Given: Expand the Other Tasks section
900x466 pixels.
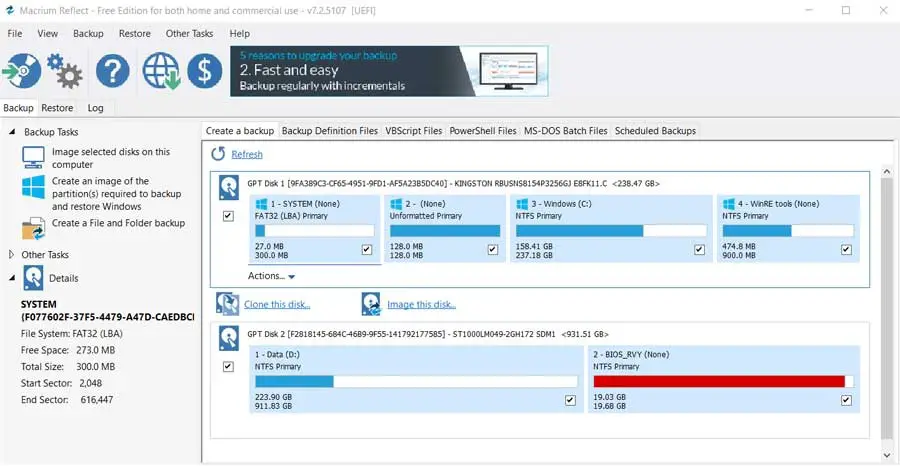Looking at the screenshot, I should pyautogui.click(x=11, y=254).
